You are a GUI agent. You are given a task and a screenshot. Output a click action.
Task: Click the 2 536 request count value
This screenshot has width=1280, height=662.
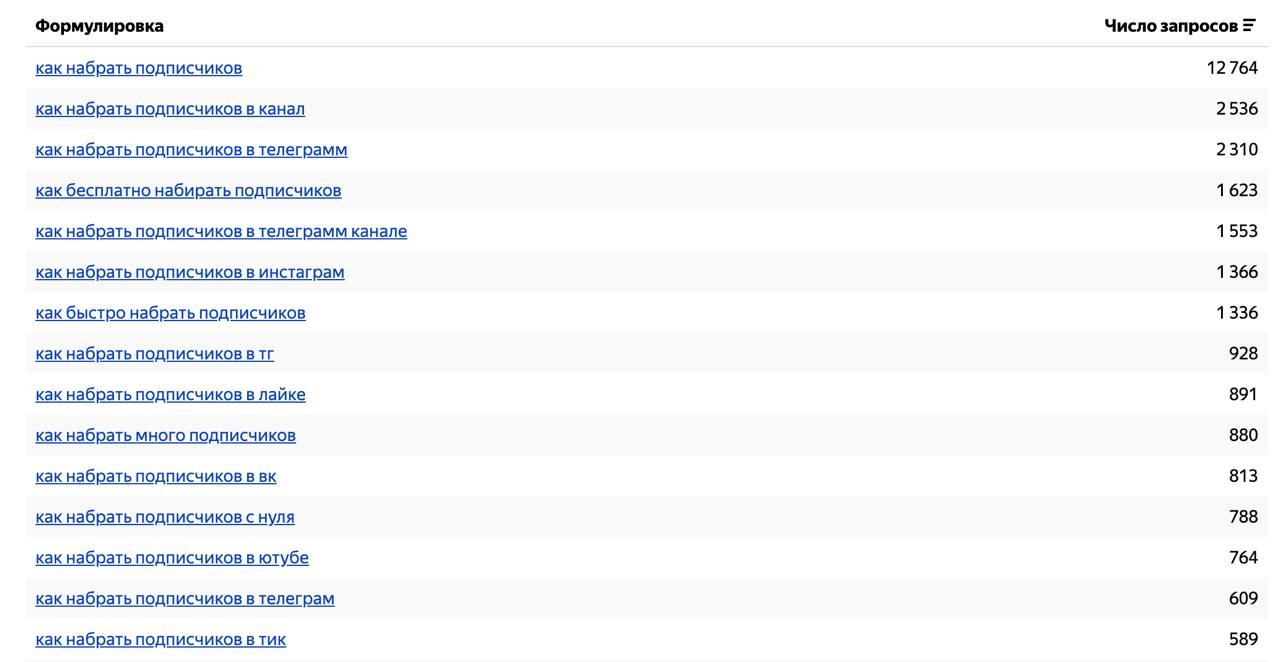(x=1237, y=109)
